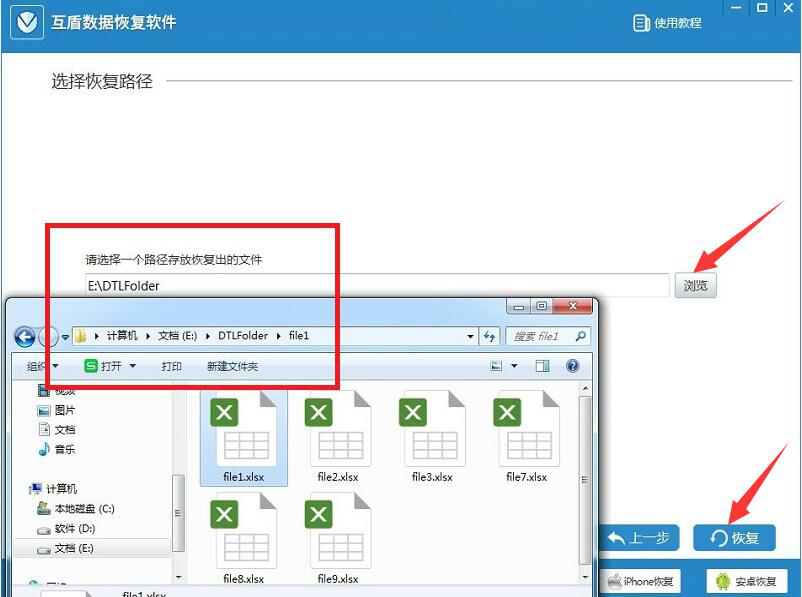Click the 搜索 file1 search box
The width and height of the screenshot is (802, 597).
click(x=547, y=336)
